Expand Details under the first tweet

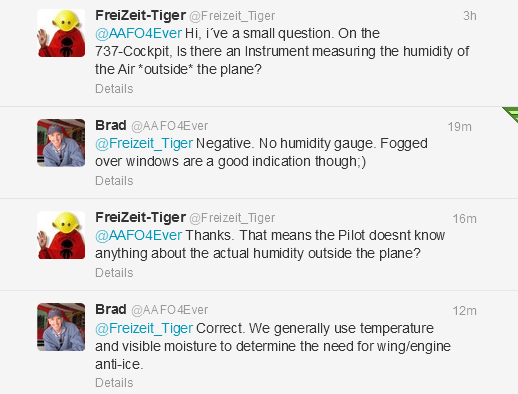point(114,89)
